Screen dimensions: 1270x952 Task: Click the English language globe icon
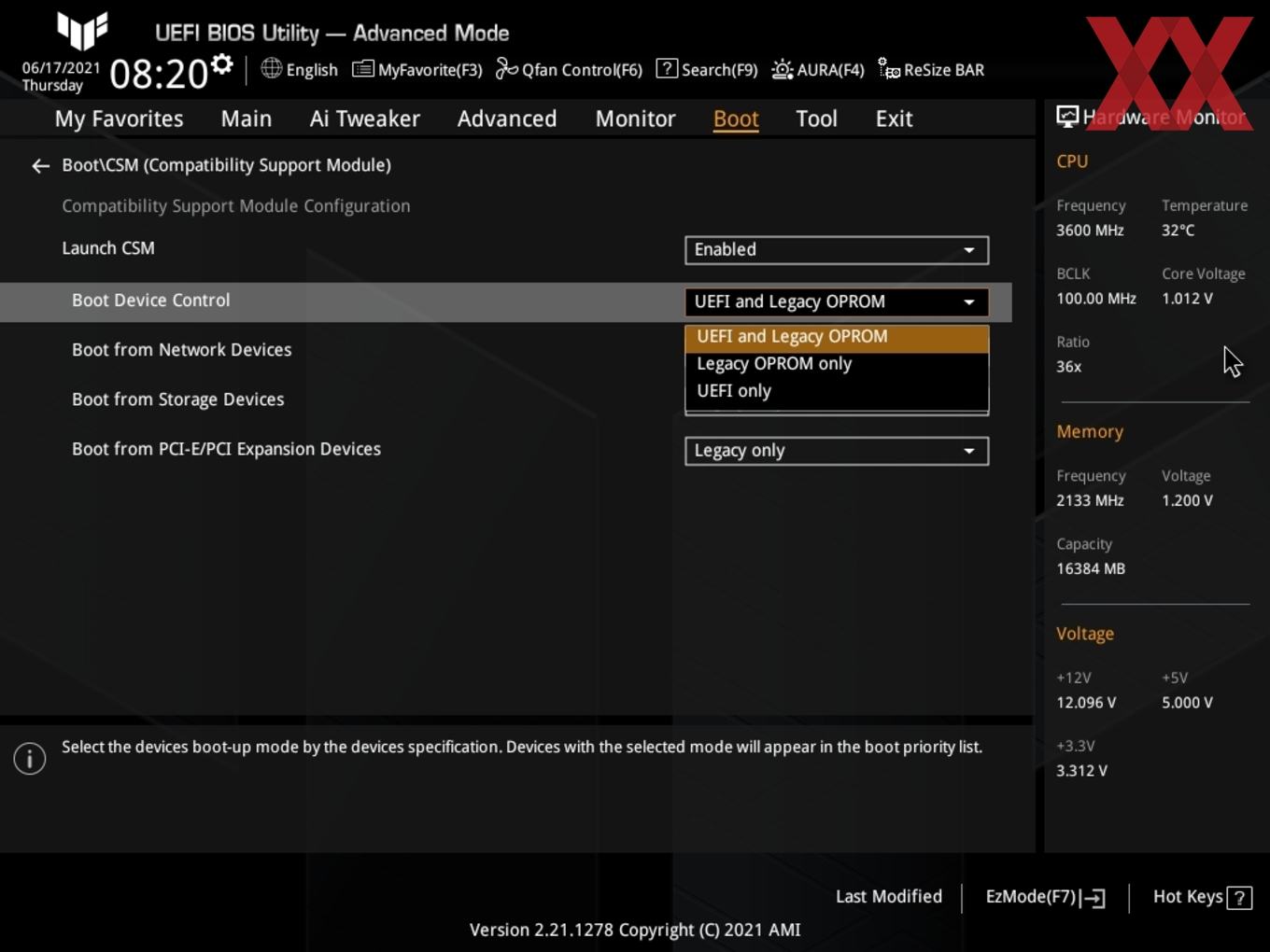(x=271, y=68)
